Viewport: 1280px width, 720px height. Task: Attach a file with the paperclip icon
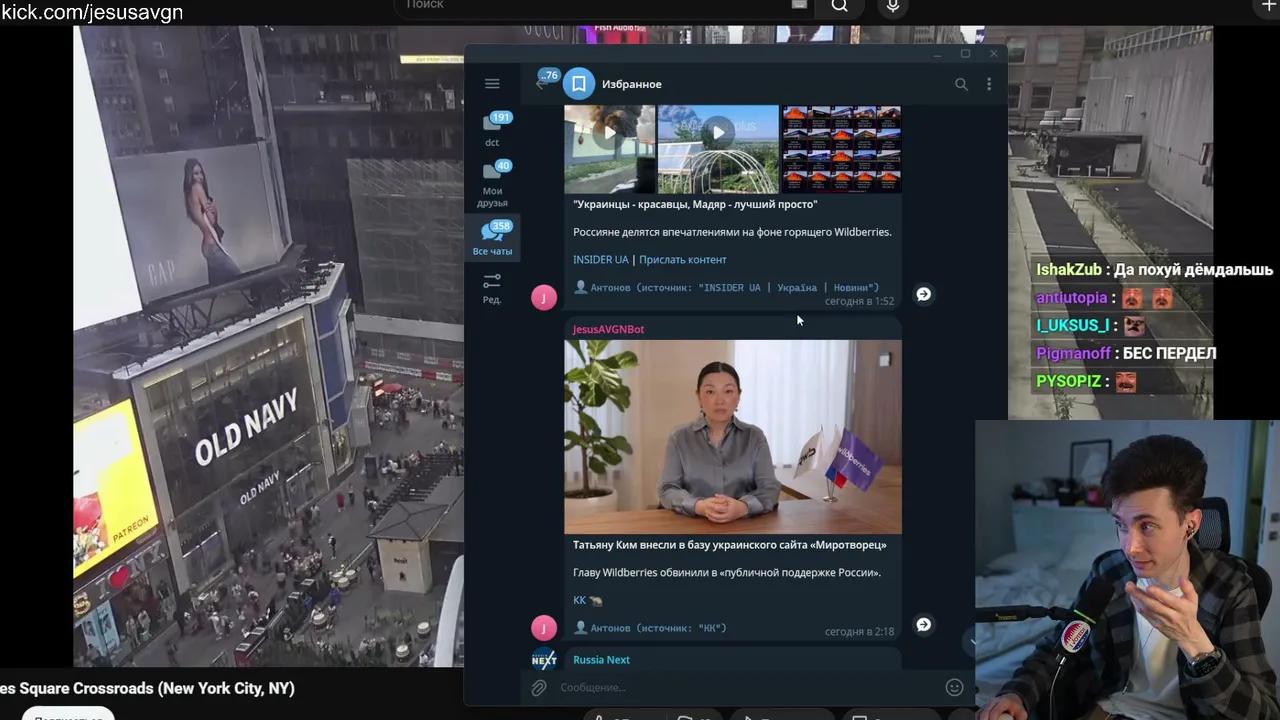click(538, 688)
